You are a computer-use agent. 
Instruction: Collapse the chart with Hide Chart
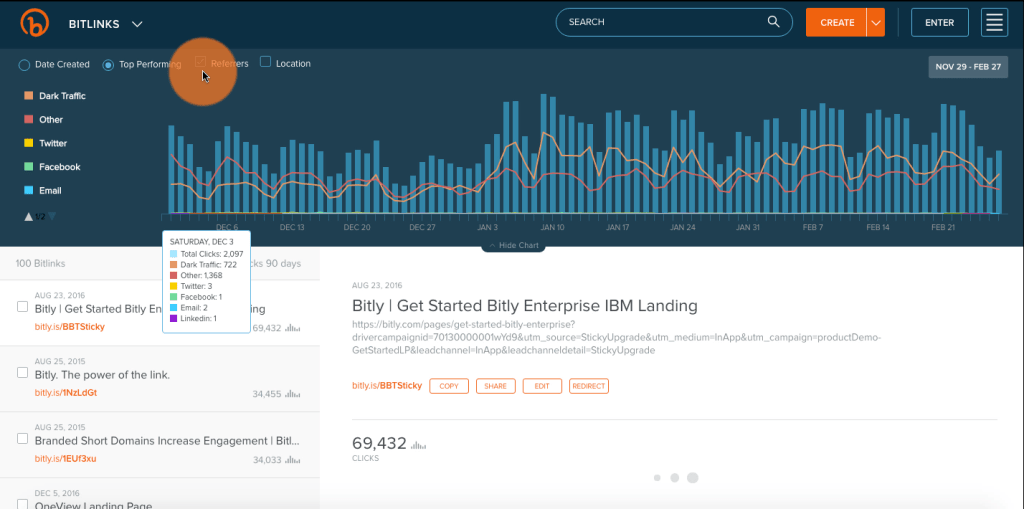pyautogui.click(x=512, y=246)
